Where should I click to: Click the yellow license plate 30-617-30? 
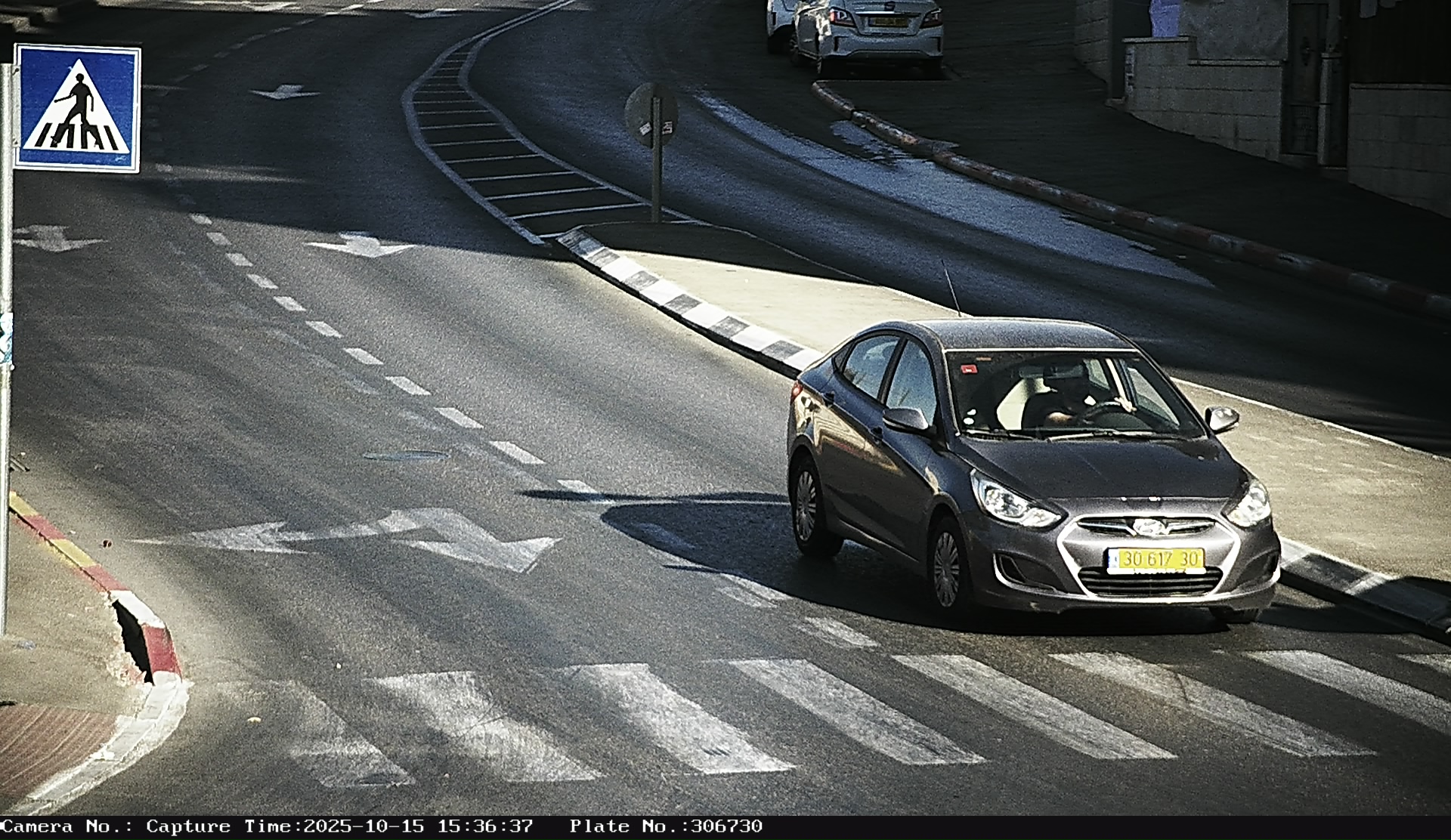[1156, 560]
